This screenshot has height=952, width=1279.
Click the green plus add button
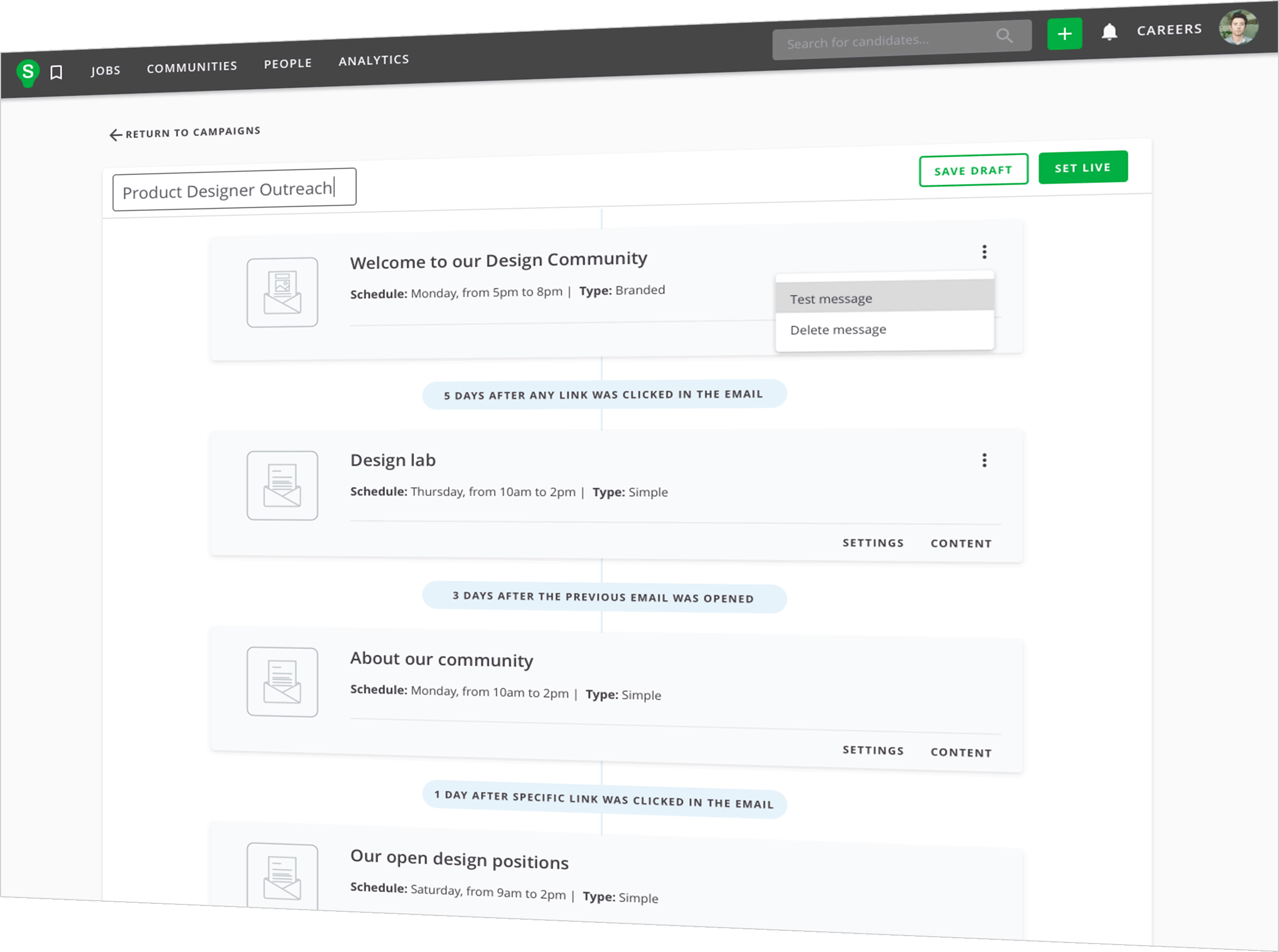tap(1064, 34)
